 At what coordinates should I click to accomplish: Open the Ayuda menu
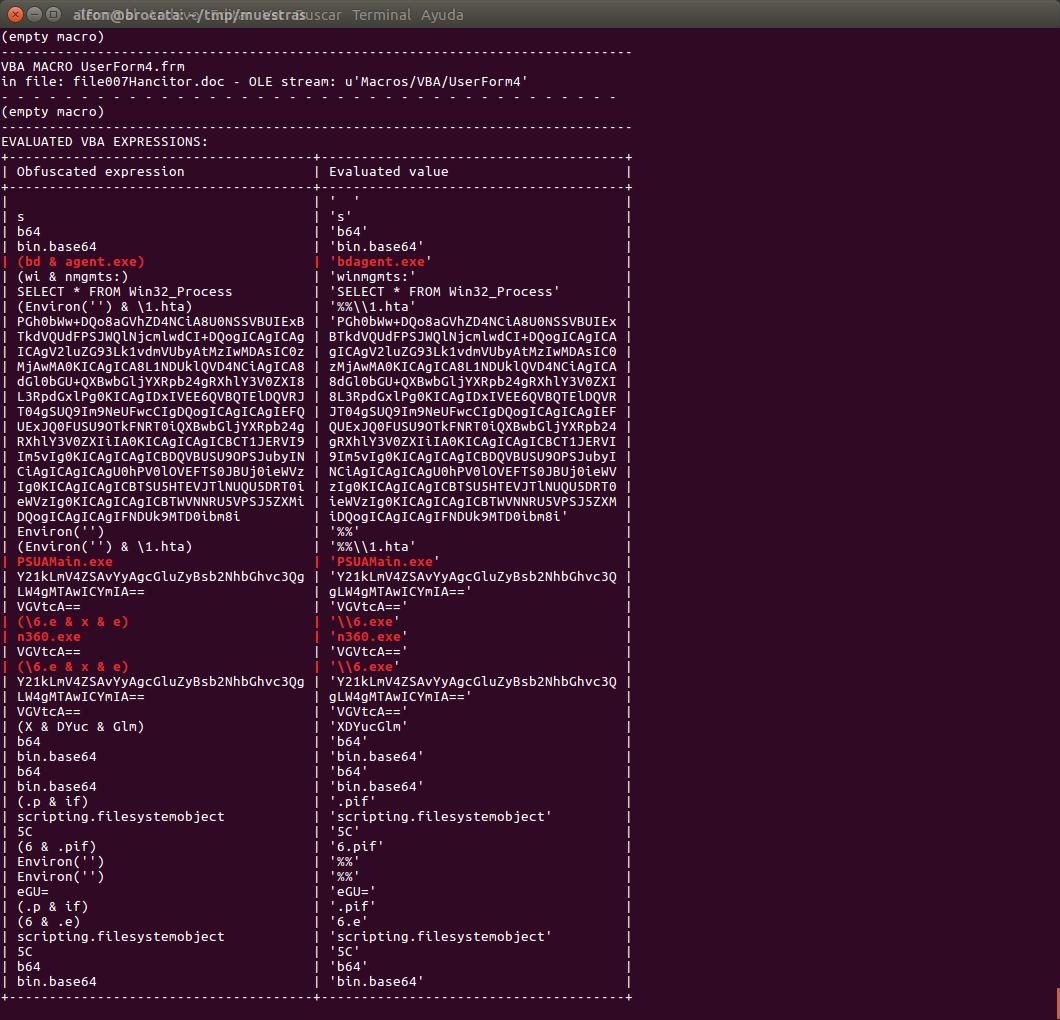(x=442, y=14)
